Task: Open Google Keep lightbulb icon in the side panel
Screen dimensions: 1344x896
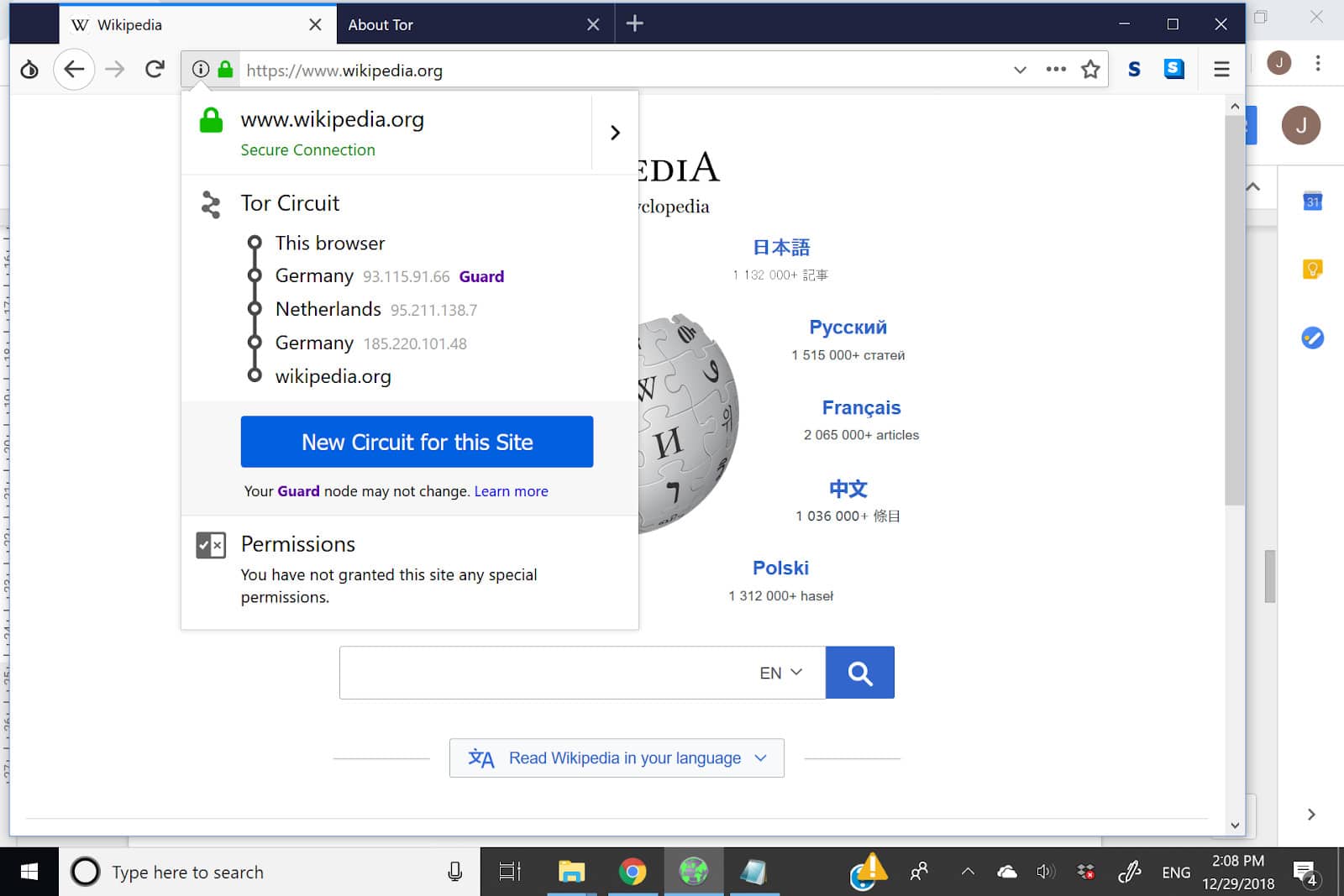Action: point(1312,269)
